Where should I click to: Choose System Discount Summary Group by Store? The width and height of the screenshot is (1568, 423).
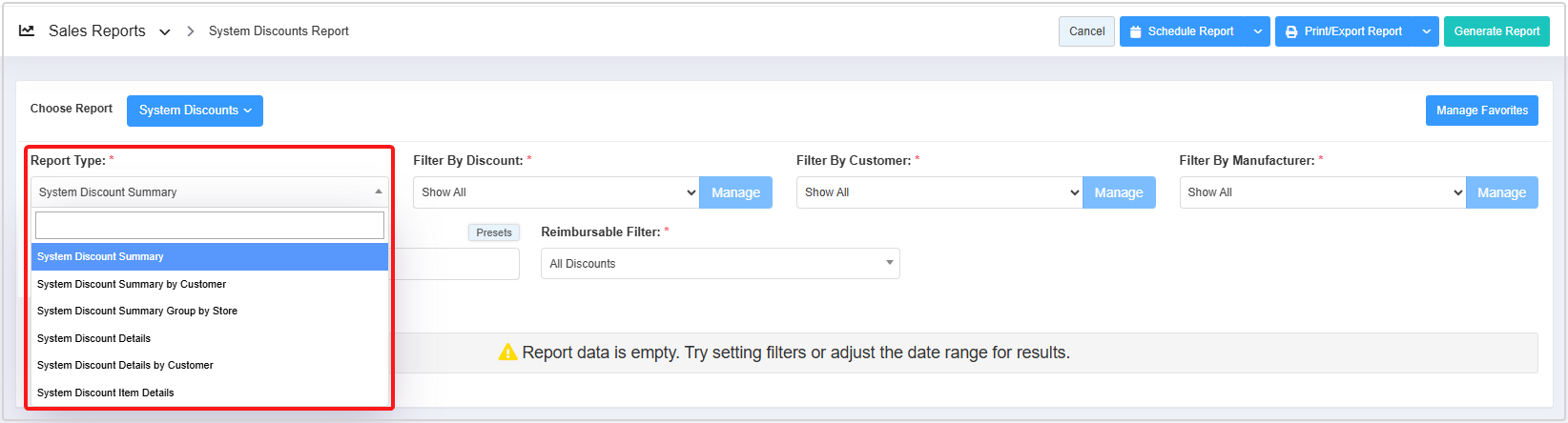[x=137, y=311]
